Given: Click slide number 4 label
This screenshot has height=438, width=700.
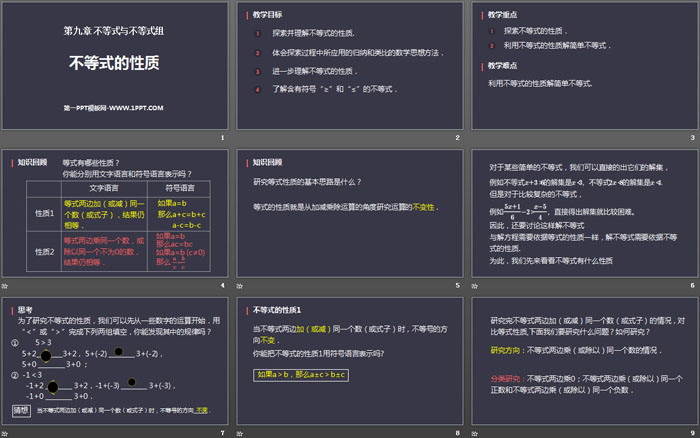Looking at the screenshot, I should coord(222,285).
